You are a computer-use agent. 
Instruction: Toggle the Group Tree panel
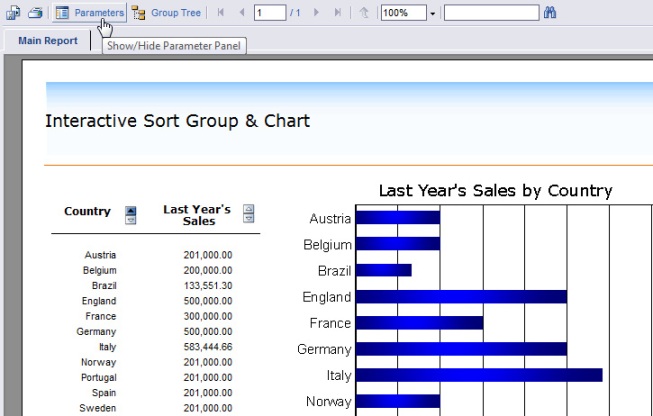pyautogui.click(x=167, y=13)
